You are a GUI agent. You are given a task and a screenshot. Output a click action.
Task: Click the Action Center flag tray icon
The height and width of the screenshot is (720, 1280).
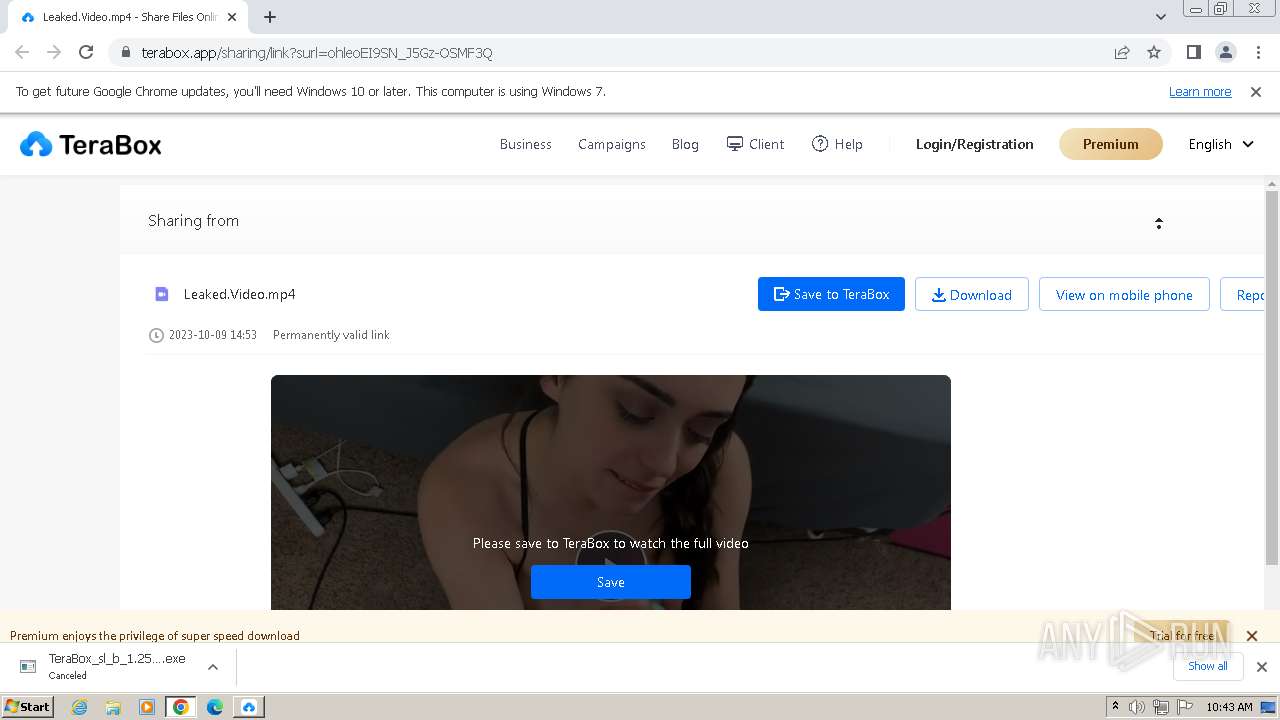[1183, 707]
